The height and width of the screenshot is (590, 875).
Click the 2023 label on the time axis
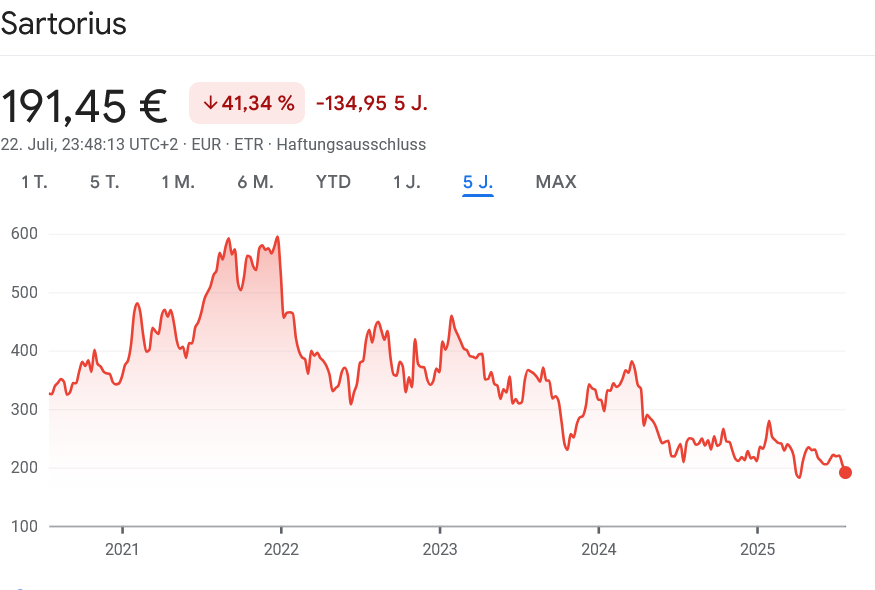coord(440,549)
